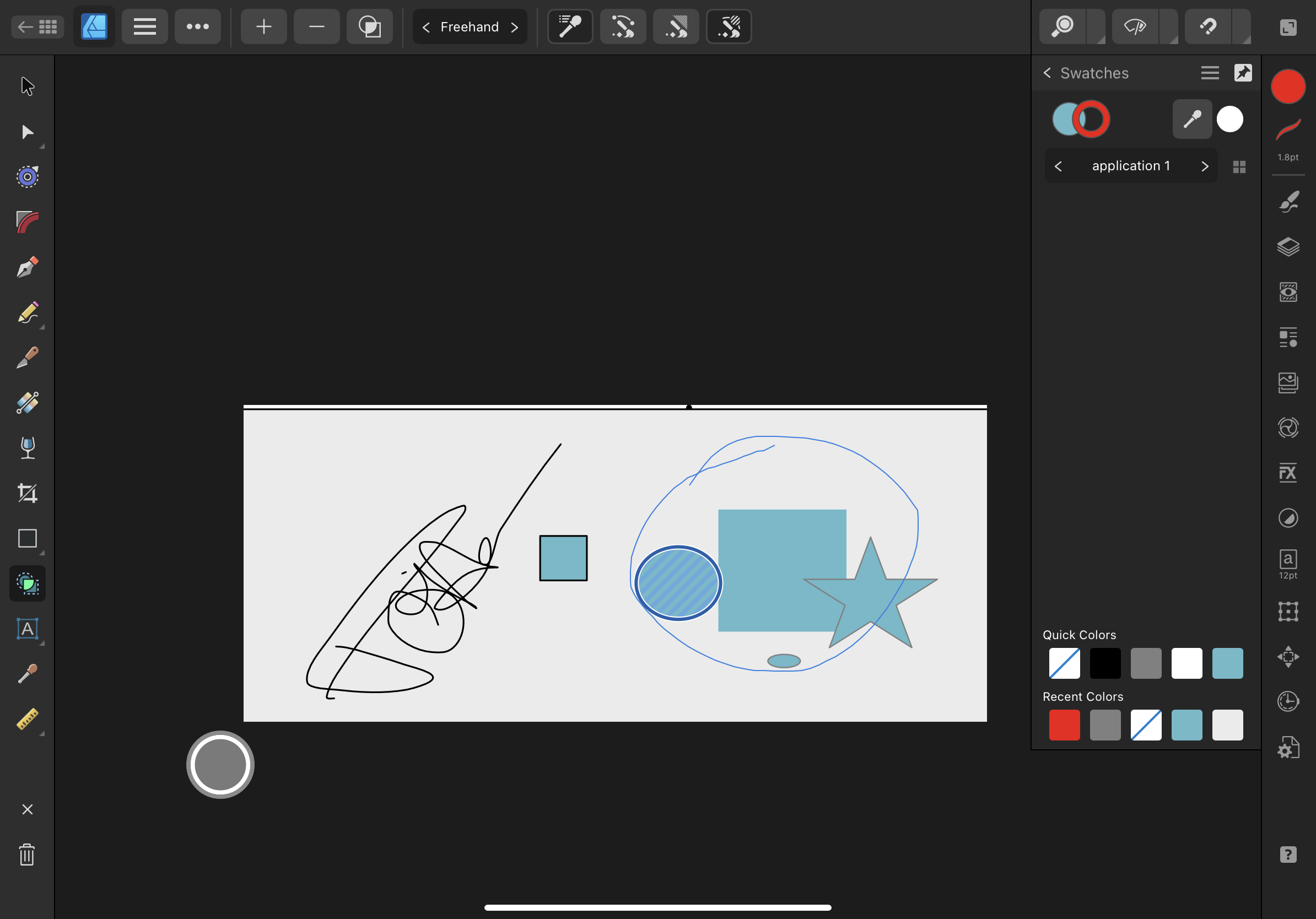This screenshot has height=919, width=1316.
Task: Pick the Node tool in left toolbar
Action: point(28,133)
